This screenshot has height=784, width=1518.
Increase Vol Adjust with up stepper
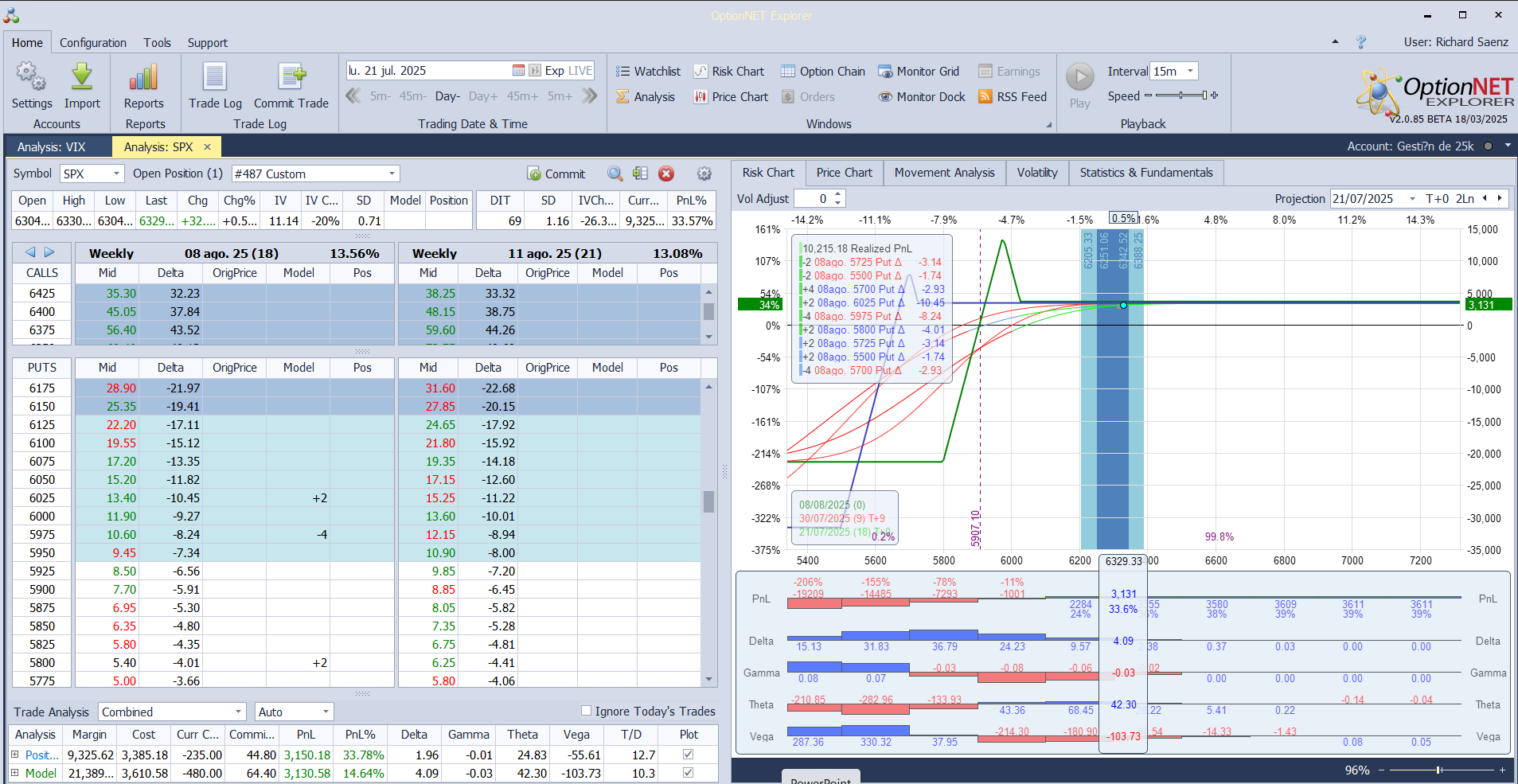838,195
